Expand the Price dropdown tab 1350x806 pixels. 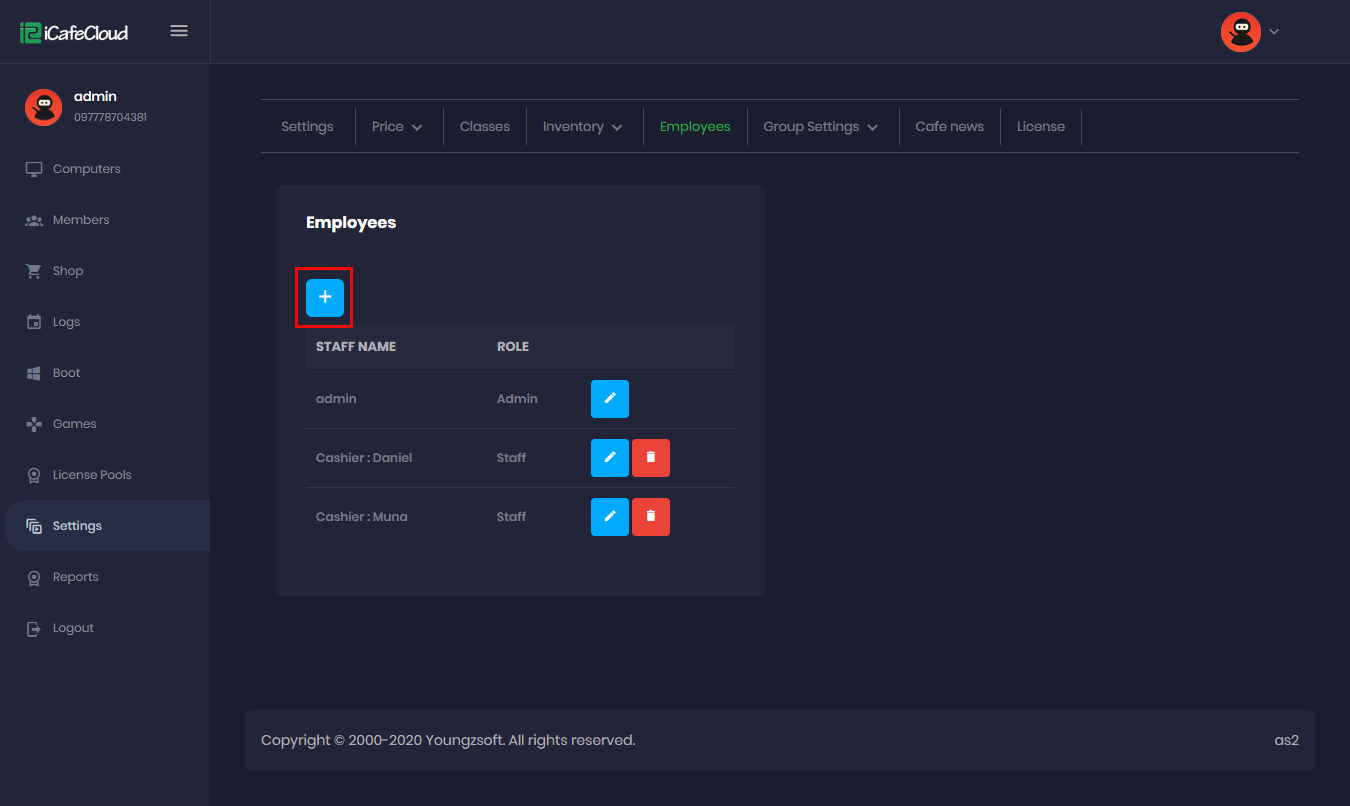(x=397, y=127)
